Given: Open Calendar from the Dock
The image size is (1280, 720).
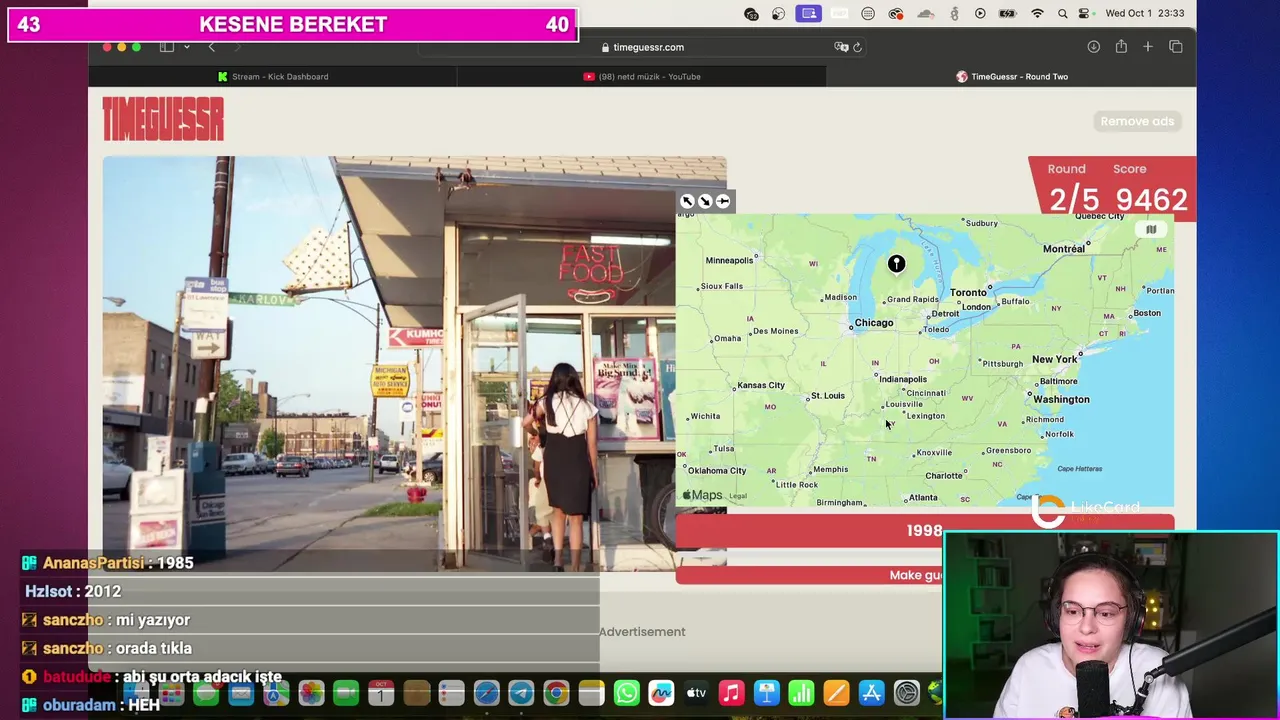Looking at the screenshot, I should click(x=381, y=693).
